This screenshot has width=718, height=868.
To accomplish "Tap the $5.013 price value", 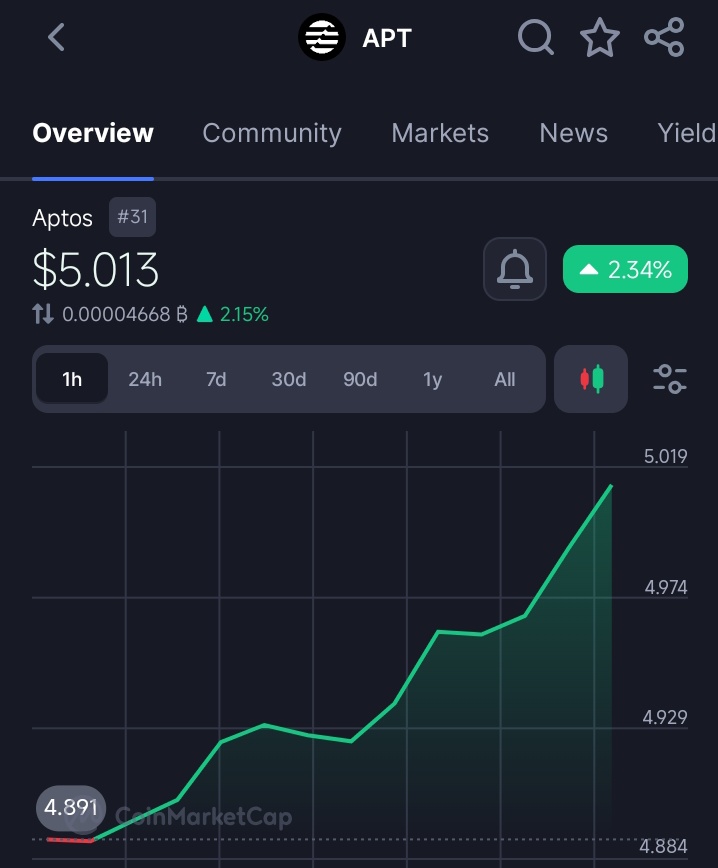I will (96, 270).
